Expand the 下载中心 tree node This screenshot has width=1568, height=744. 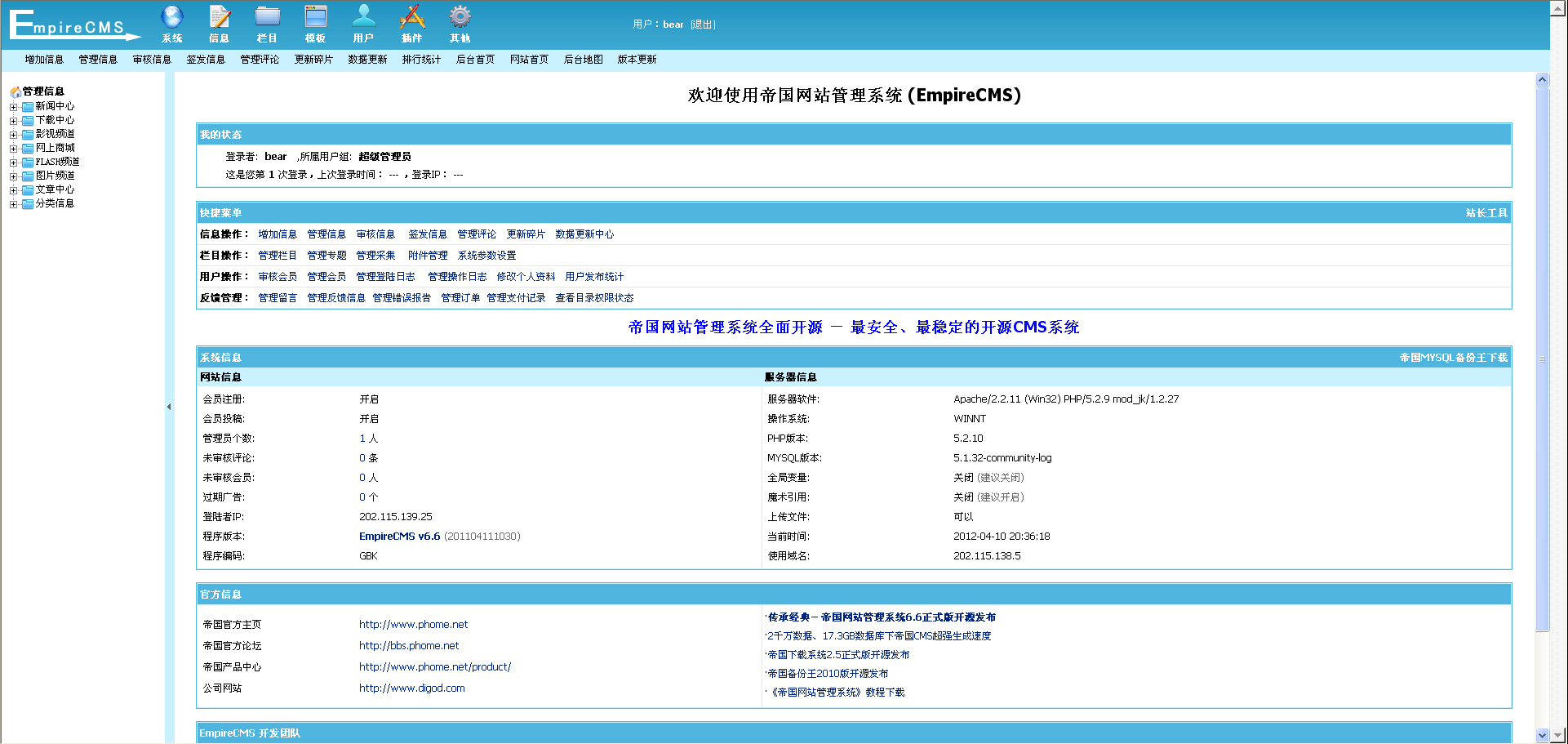pyautogui.click(x=13, y=121)
